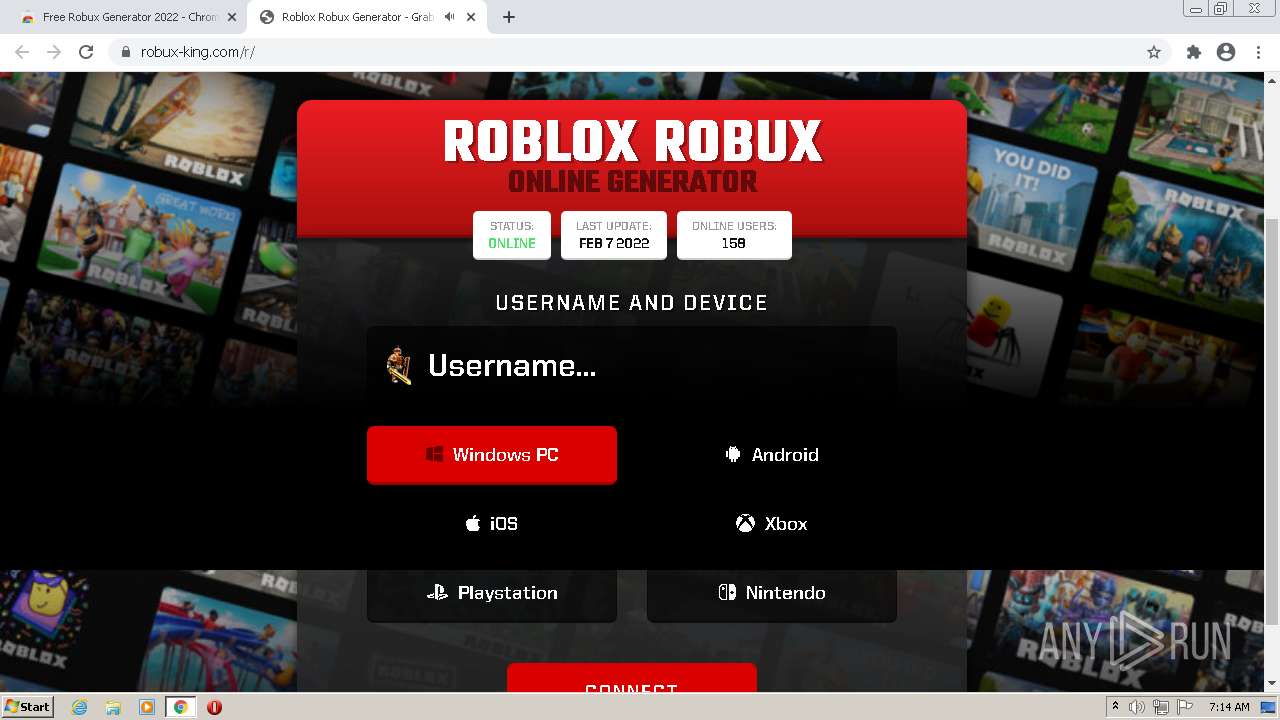Open File Explorer from taskbar
Screen dimensions: 1280x720
[x=113, y=707]
